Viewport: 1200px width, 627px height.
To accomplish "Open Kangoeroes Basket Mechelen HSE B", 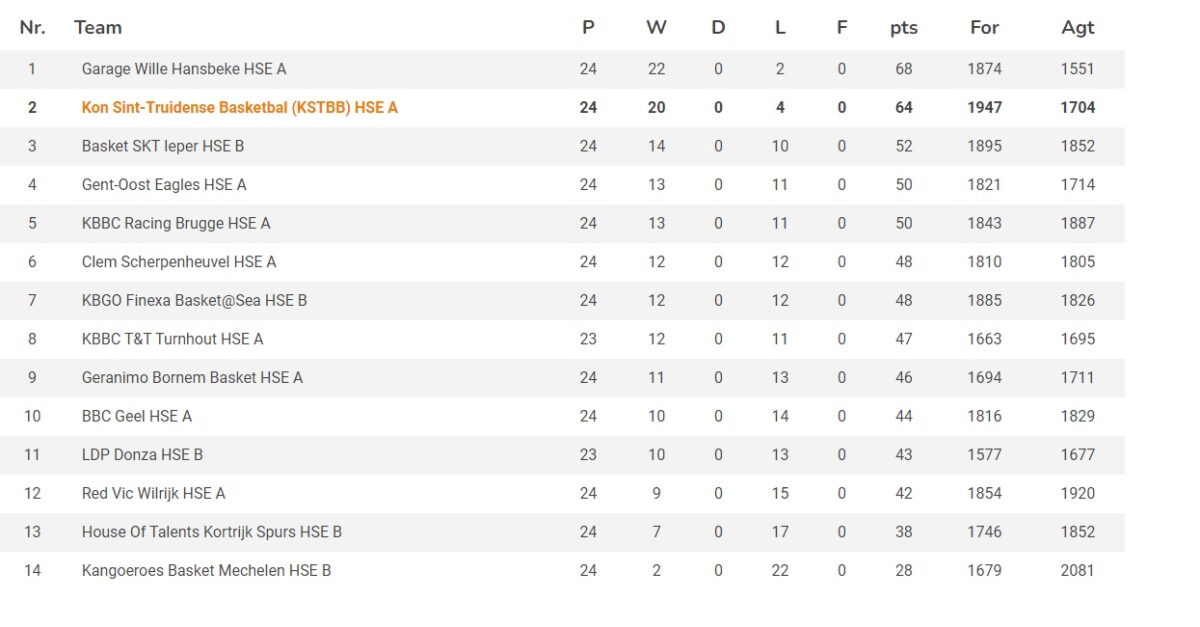I will pyautogui.click(x=207, y=571).
